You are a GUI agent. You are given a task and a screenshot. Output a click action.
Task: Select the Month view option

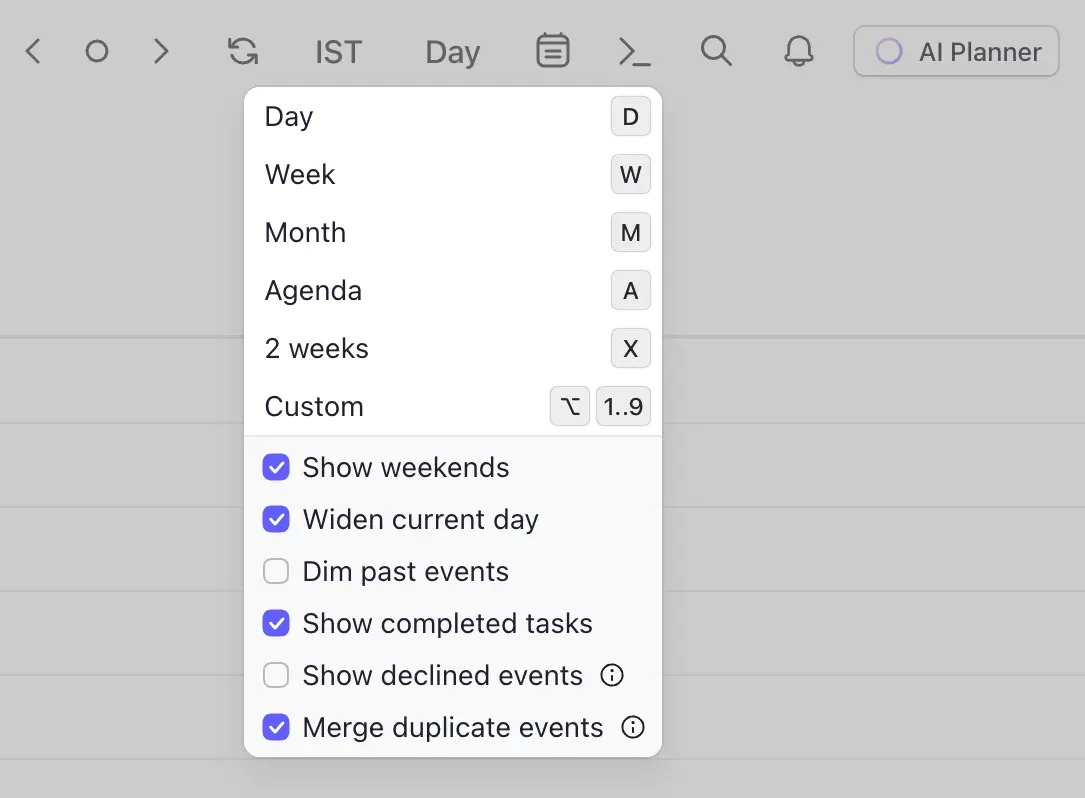point(305,232)
